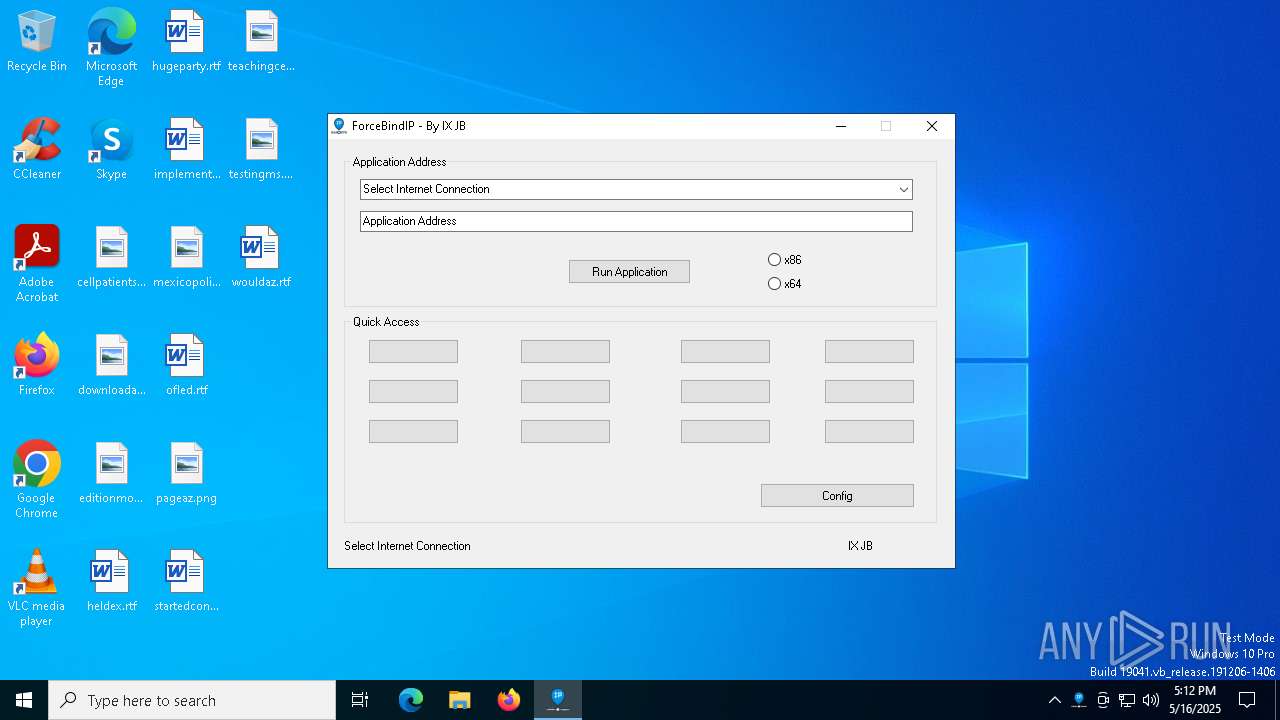The height and width of the screenshot is (720, 1280).
Task: Click the ForceBindIP title bar app icon
Action: coord(339,126)
